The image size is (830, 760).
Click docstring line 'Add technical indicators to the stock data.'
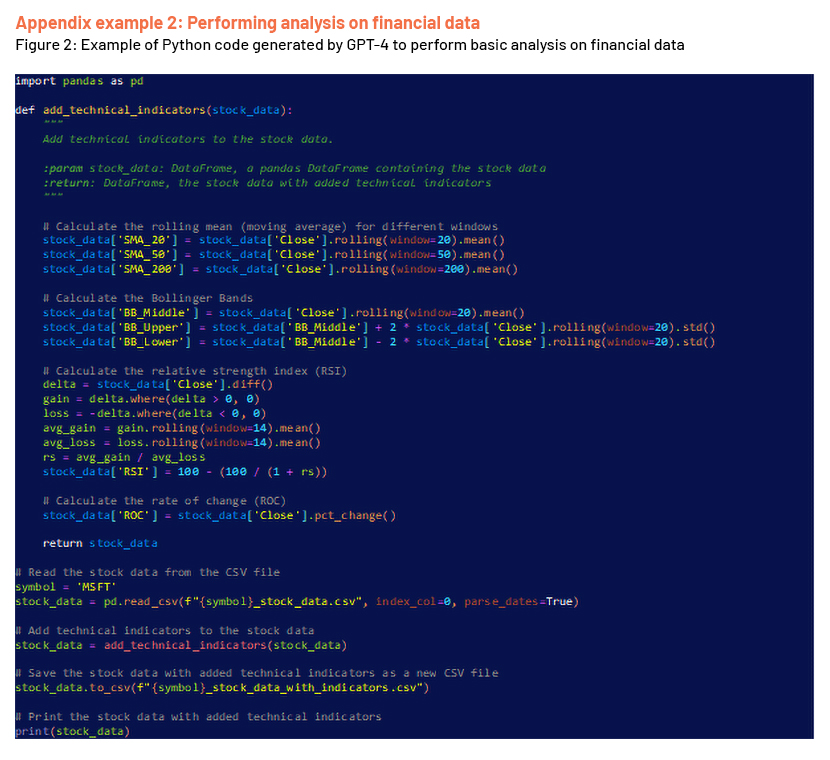click(x=188, y=139)
